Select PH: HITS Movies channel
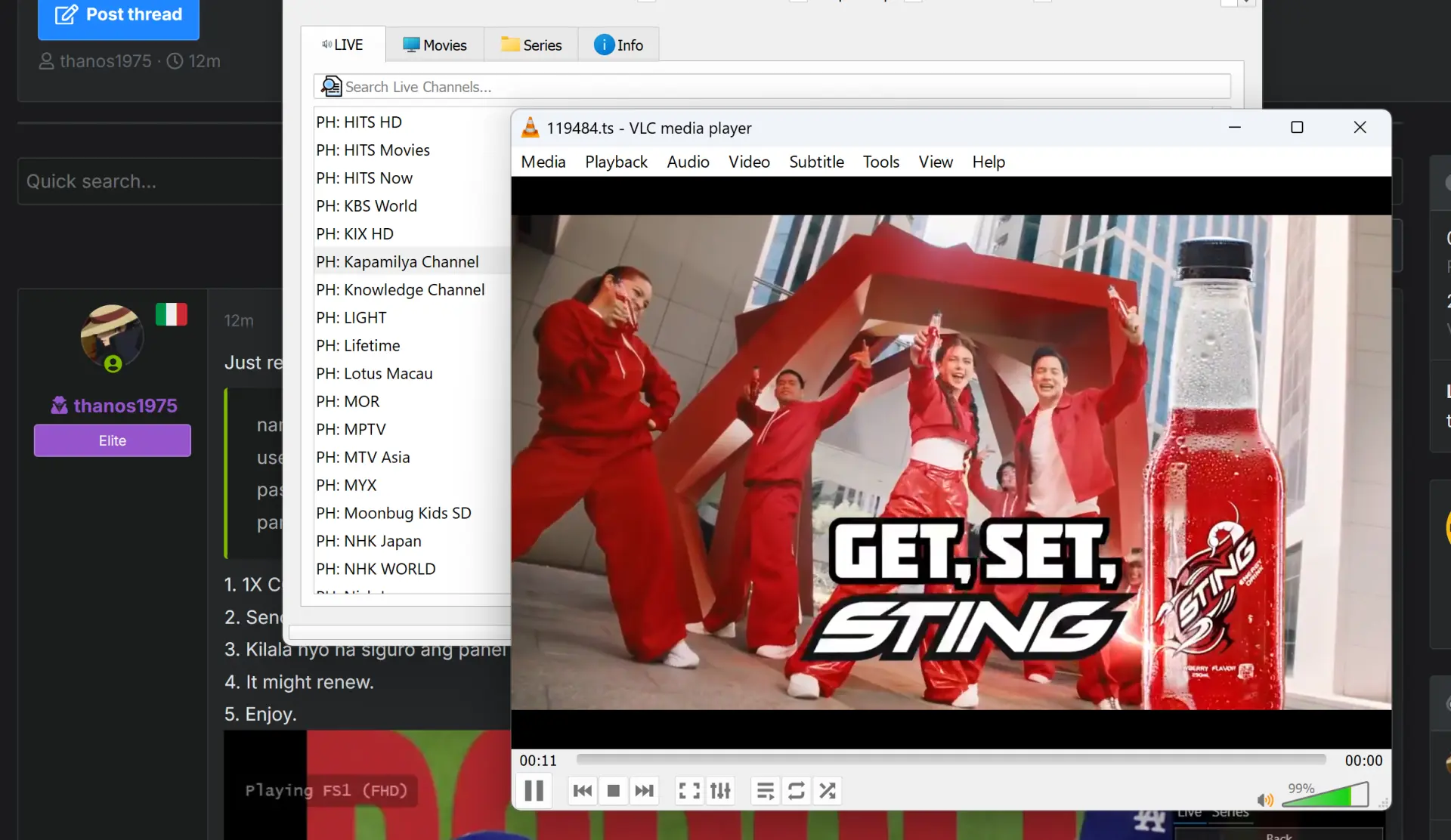The width and height of the screenshot is (1451, 840). 373,150
